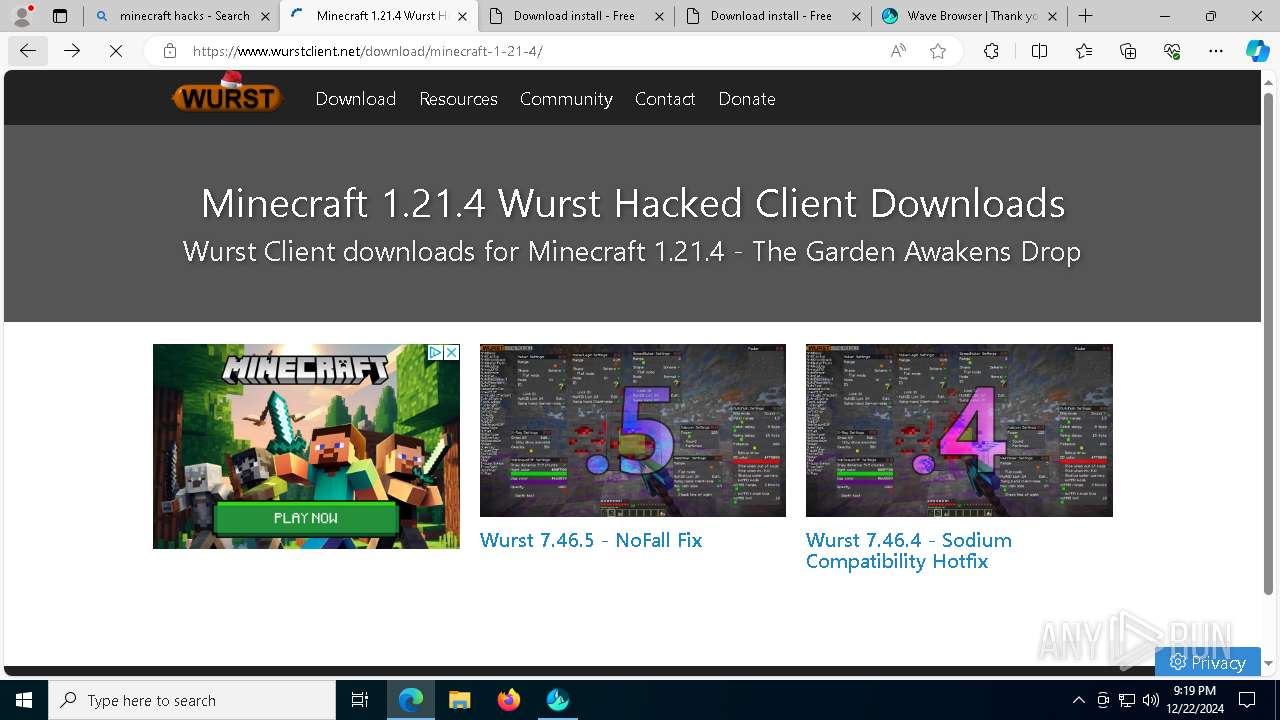
Task: Open the Collections icon
Action: pyautogui.click(x=1128, y=51)
